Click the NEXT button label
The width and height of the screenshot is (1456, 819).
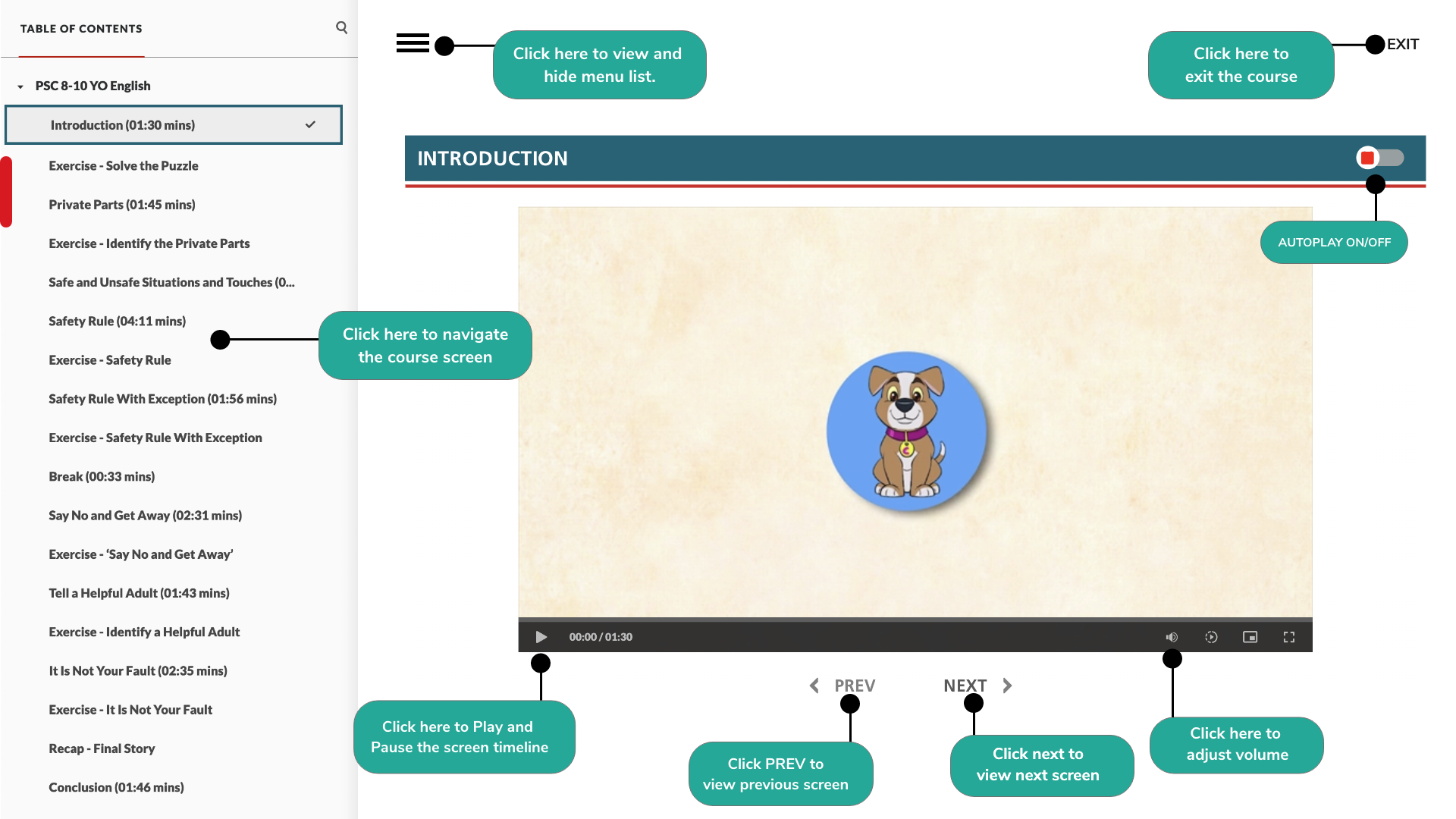[x=965, y=686]
